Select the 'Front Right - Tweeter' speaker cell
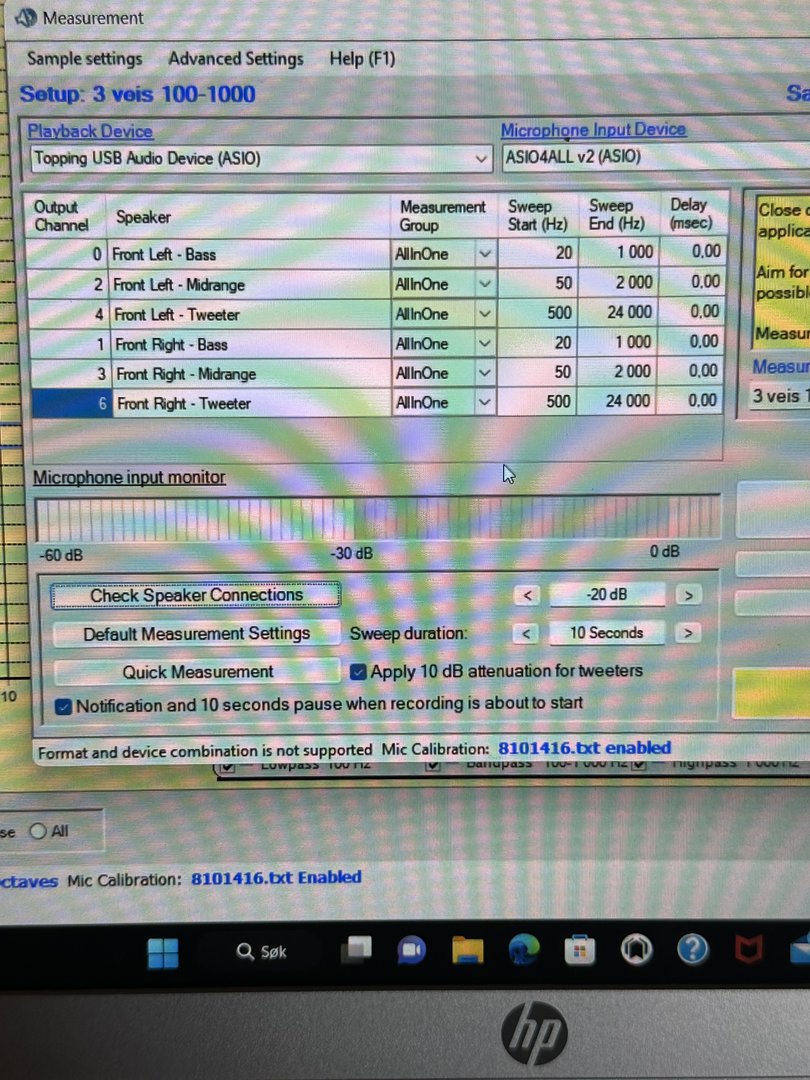 tap(251, 404)
